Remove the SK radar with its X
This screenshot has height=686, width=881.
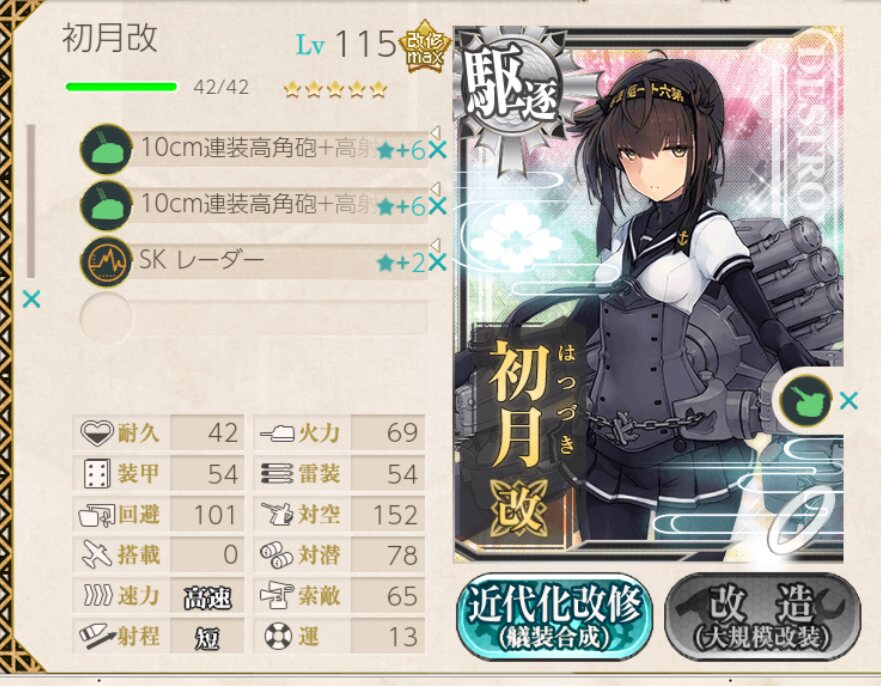[438, 262]
